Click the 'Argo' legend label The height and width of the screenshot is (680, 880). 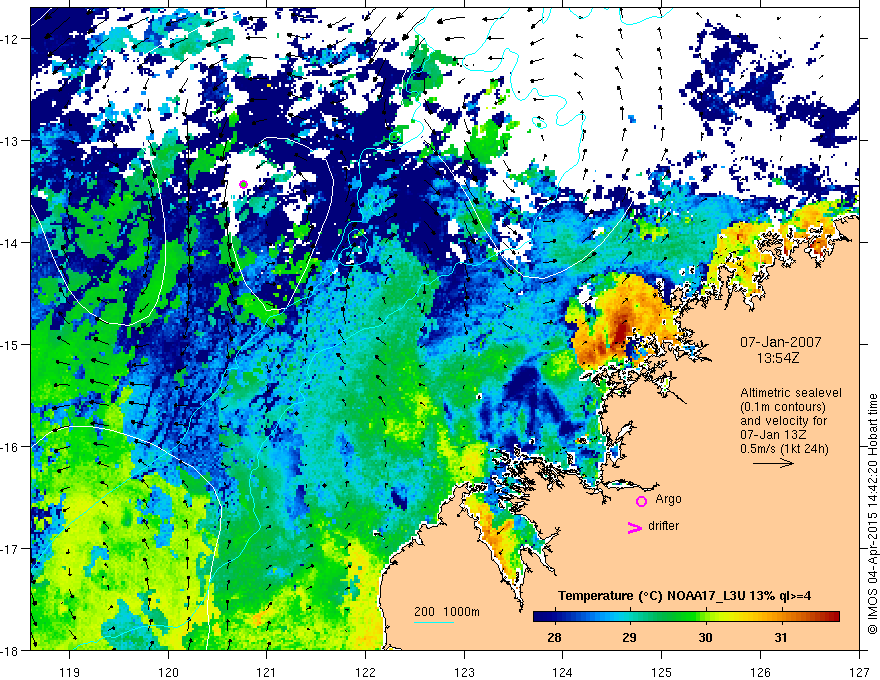pos(668,499)
